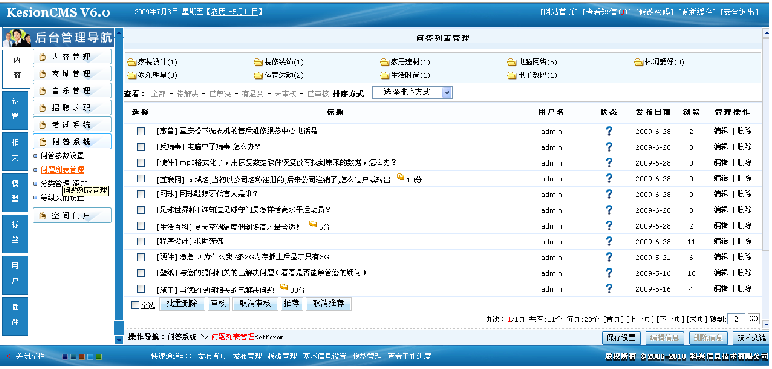
Task: Click nav panel scroll-up arrow
Action: tap(118, 34)
